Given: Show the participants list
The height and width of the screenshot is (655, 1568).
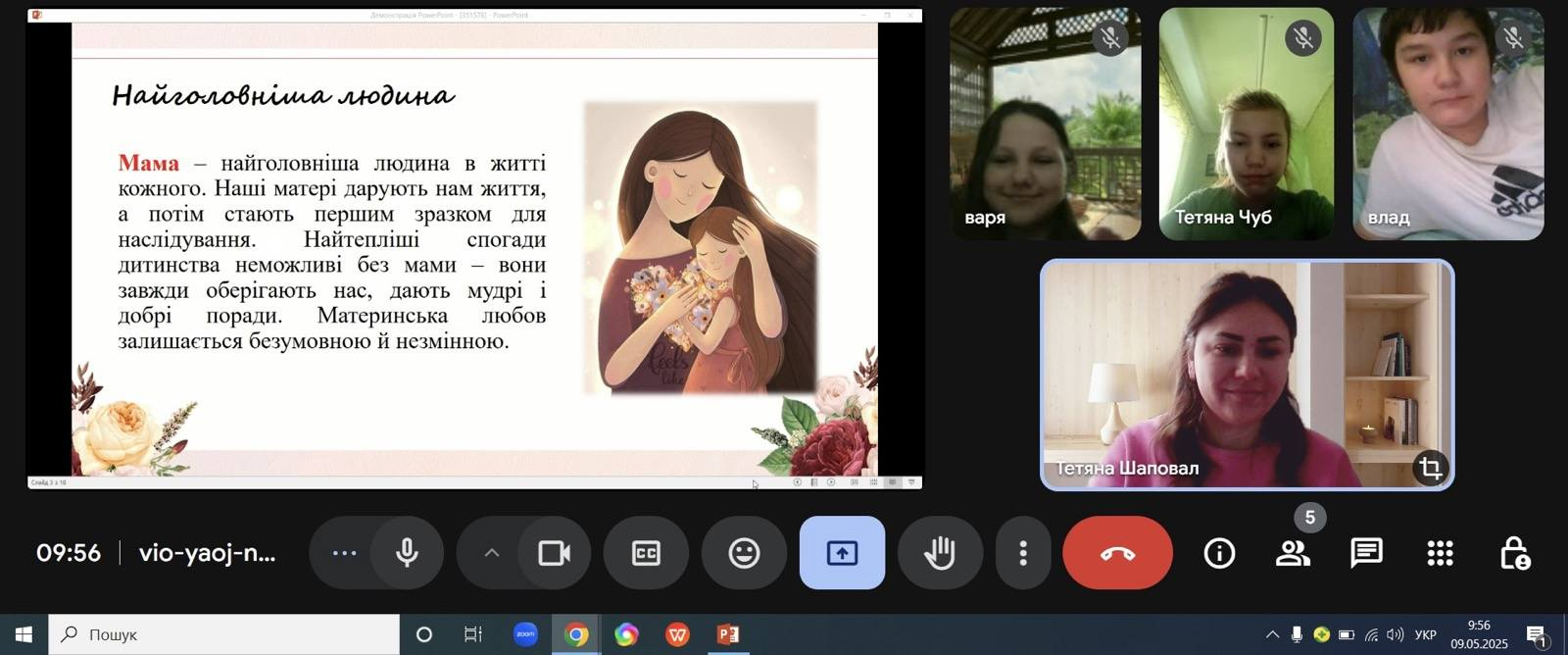Looking at the screenshot, I should pos(1293,553).
